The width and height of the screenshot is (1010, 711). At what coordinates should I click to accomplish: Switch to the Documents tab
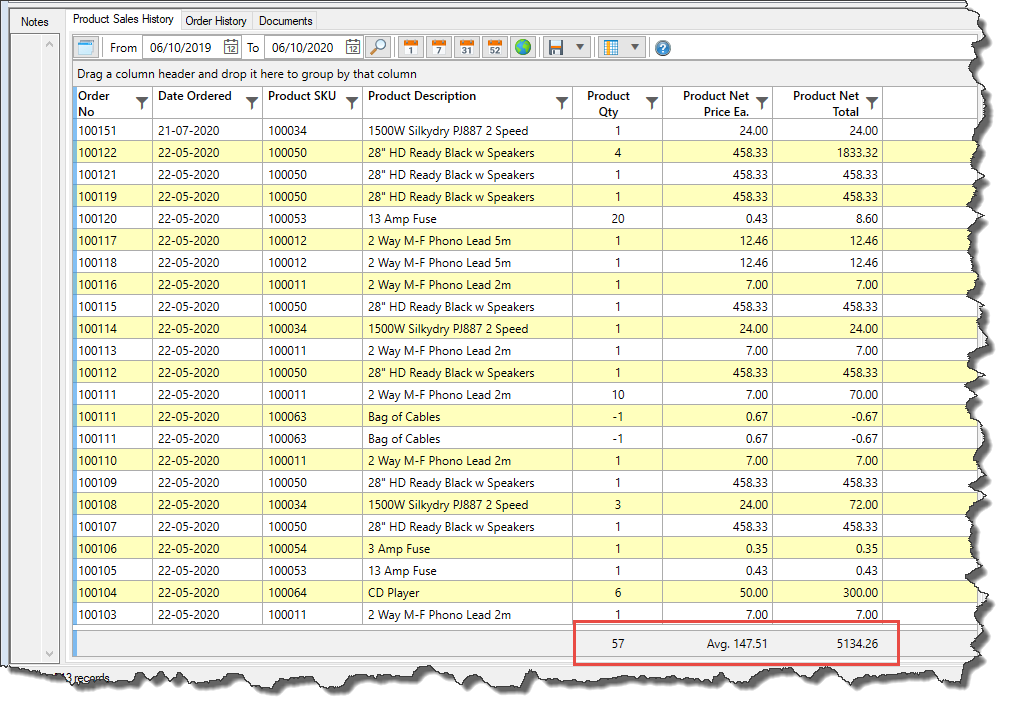point(285,20)
